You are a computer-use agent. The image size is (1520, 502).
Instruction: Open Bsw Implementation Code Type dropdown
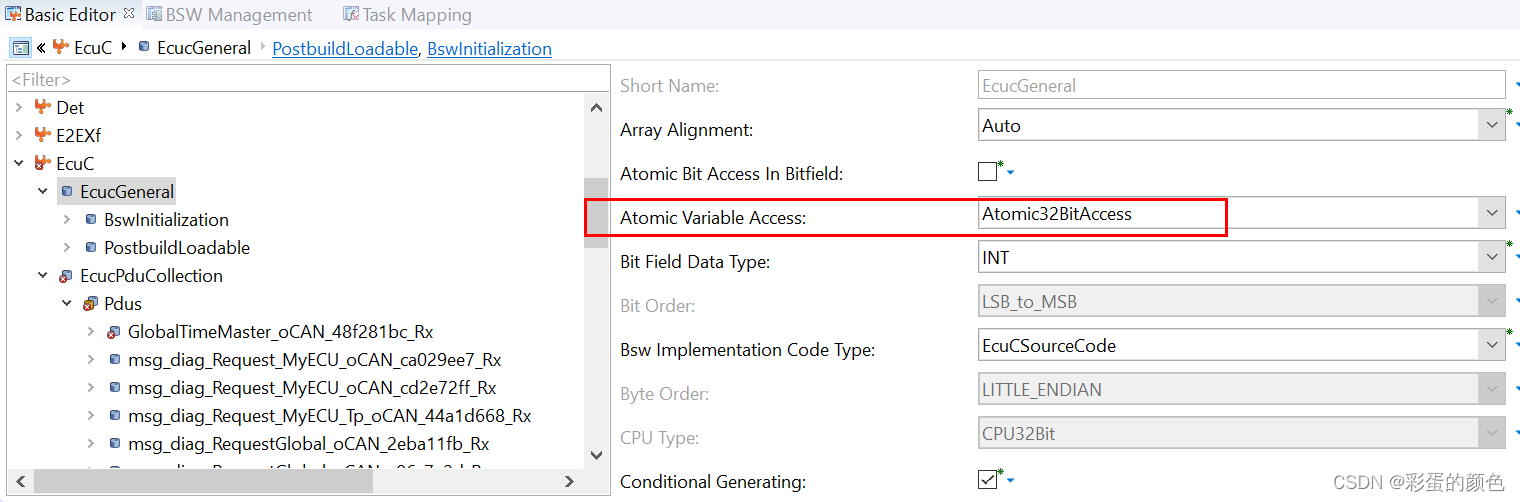[1492, 346]
